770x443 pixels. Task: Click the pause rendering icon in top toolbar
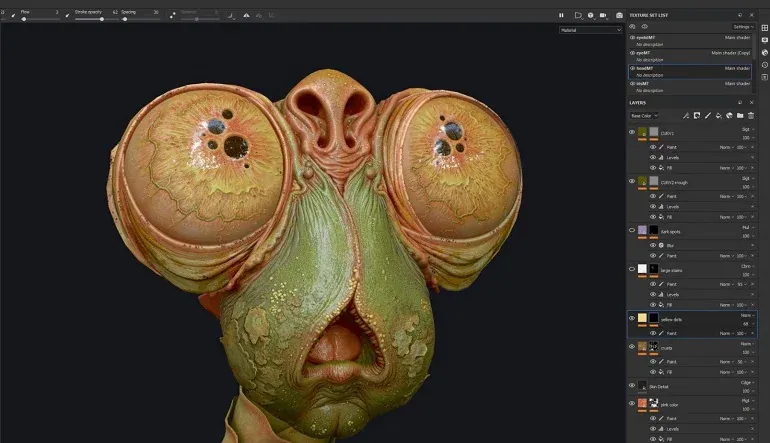tap(561, 15)
